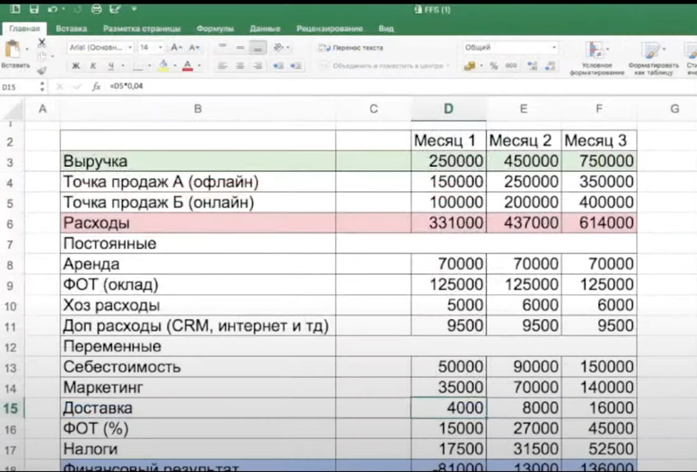Click the fx insert function icon
The image size is (697, 472).
(96, 86)
